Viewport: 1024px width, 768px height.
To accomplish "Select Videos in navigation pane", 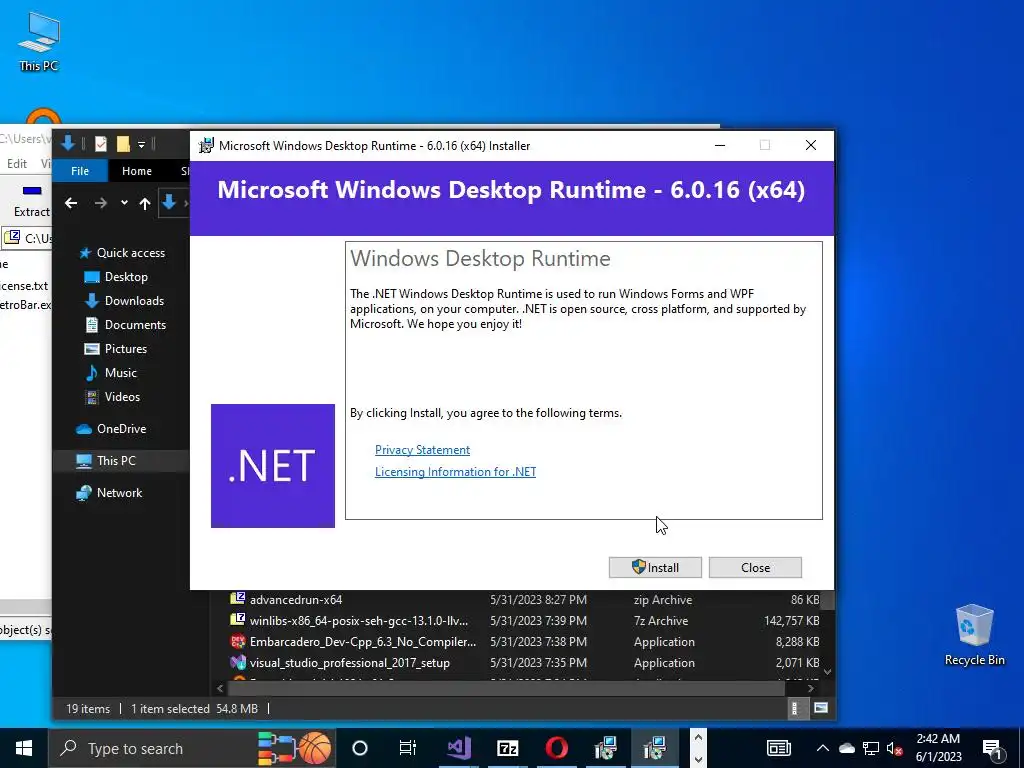I will [122, 397].
